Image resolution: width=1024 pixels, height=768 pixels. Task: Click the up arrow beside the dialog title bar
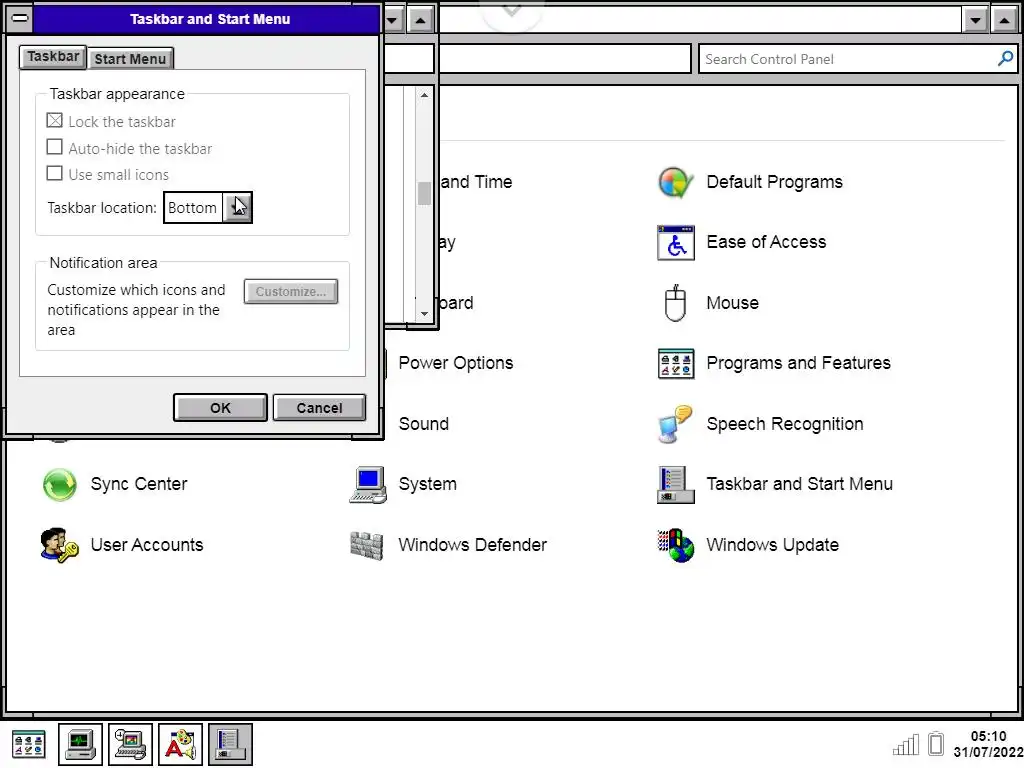(421, 20)
